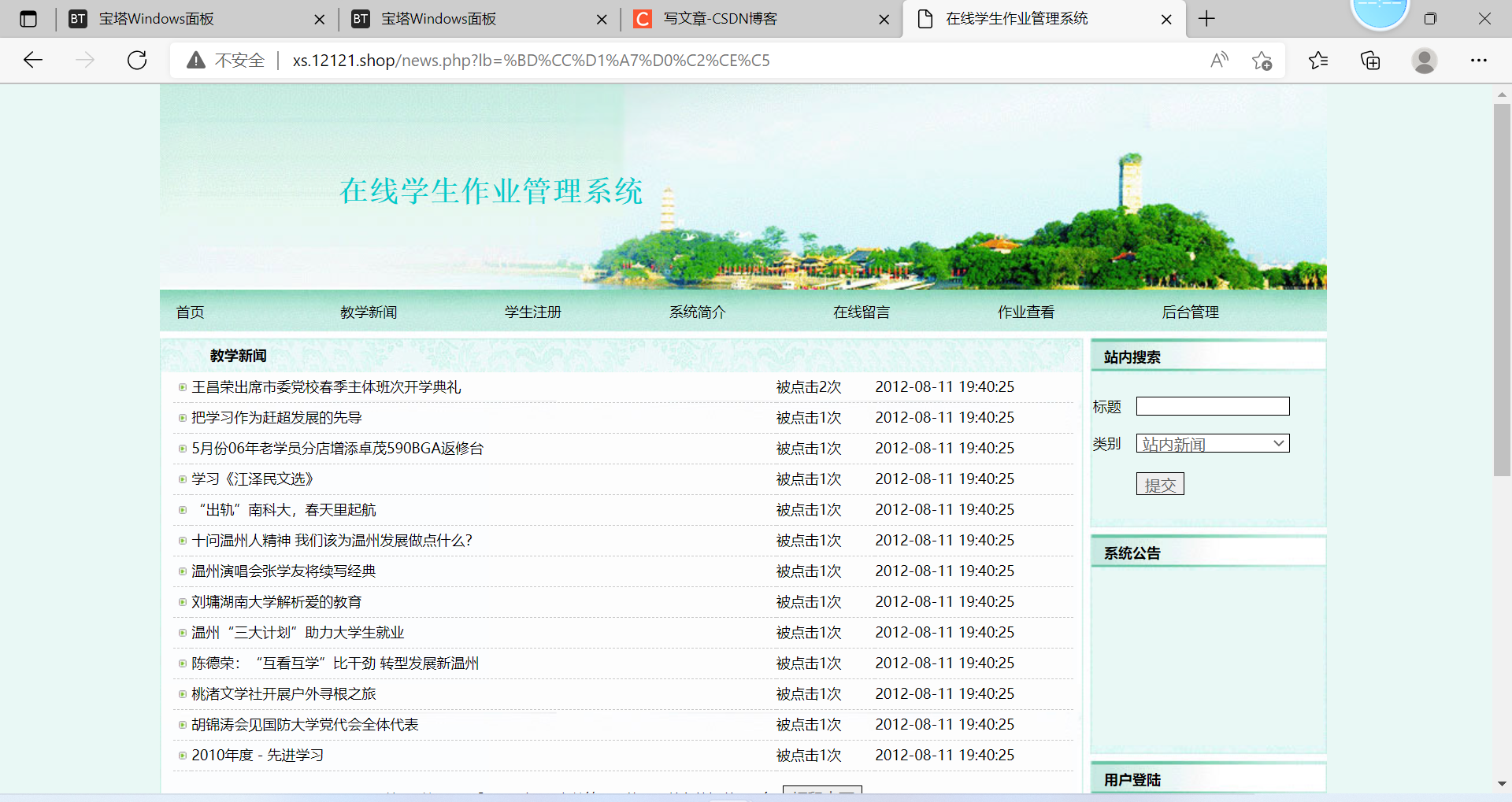The image size is (1512, 802).
Task: Open 在线留言 in the navigation bar
Action: point(862,312)
